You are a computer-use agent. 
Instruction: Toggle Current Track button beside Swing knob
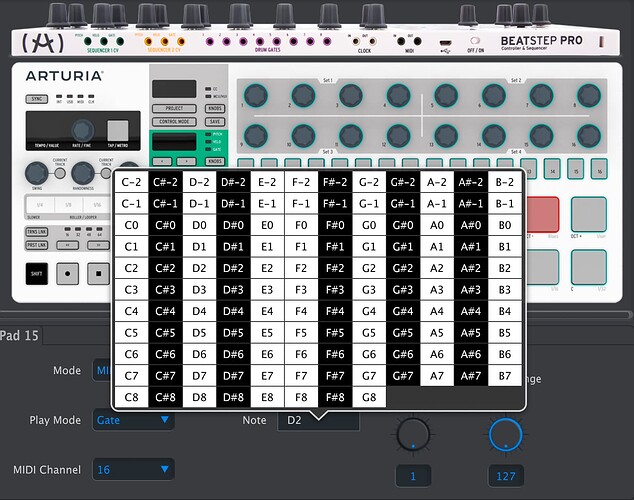click(60, 173)
